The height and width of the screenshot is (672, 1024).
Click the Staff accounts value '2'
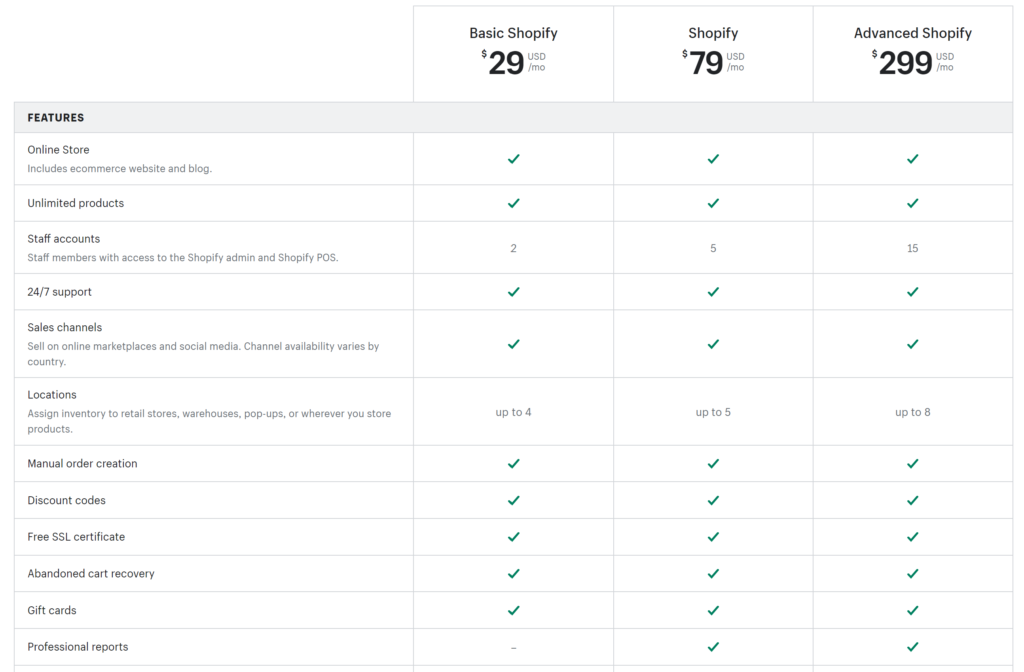[x=513, y=248]
